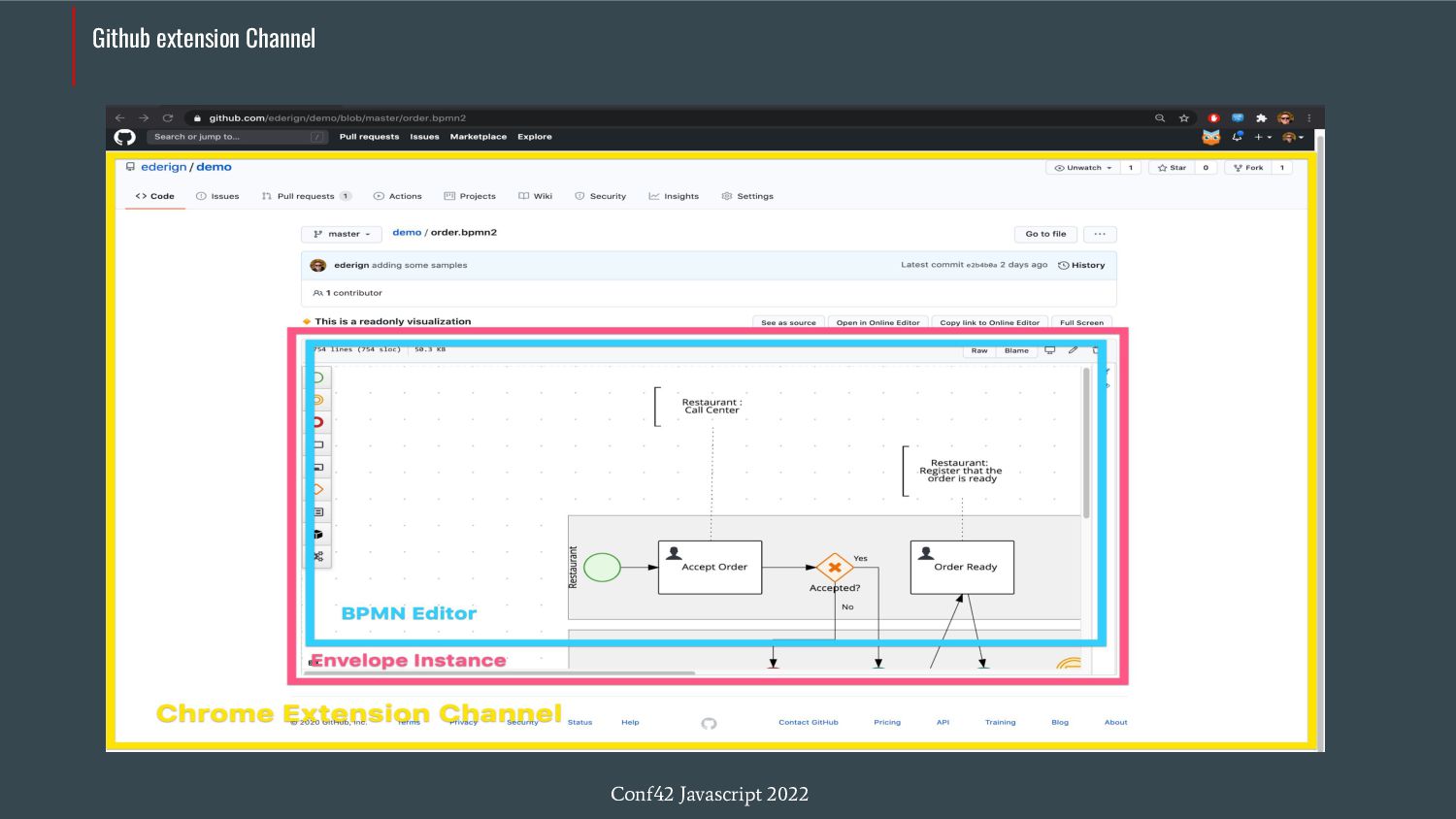Select the orange gateway diamond tool in palette
1456x819 pixels.
[318, 489]
